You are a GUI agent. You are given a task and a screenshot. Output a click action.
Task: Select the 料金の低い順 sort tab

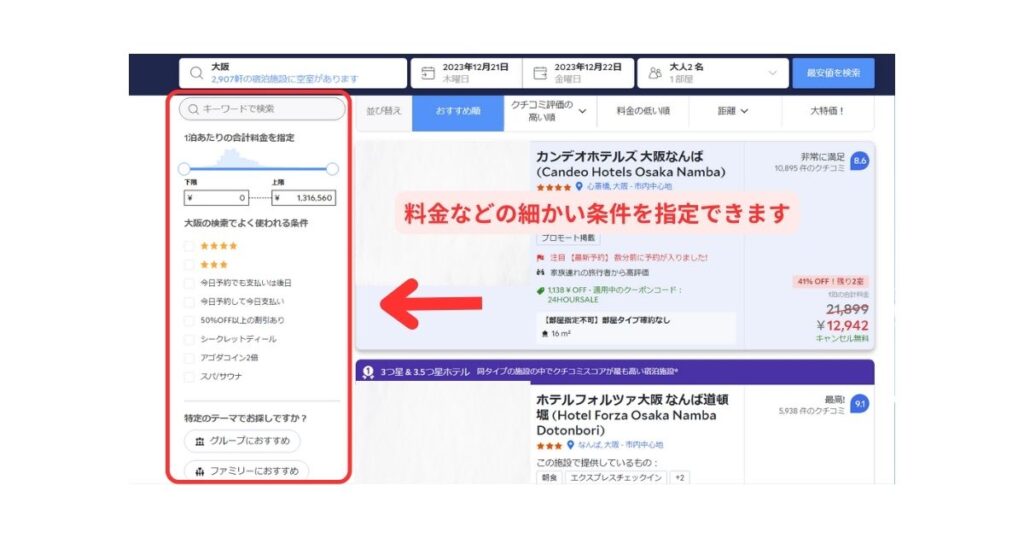(643, 112)
